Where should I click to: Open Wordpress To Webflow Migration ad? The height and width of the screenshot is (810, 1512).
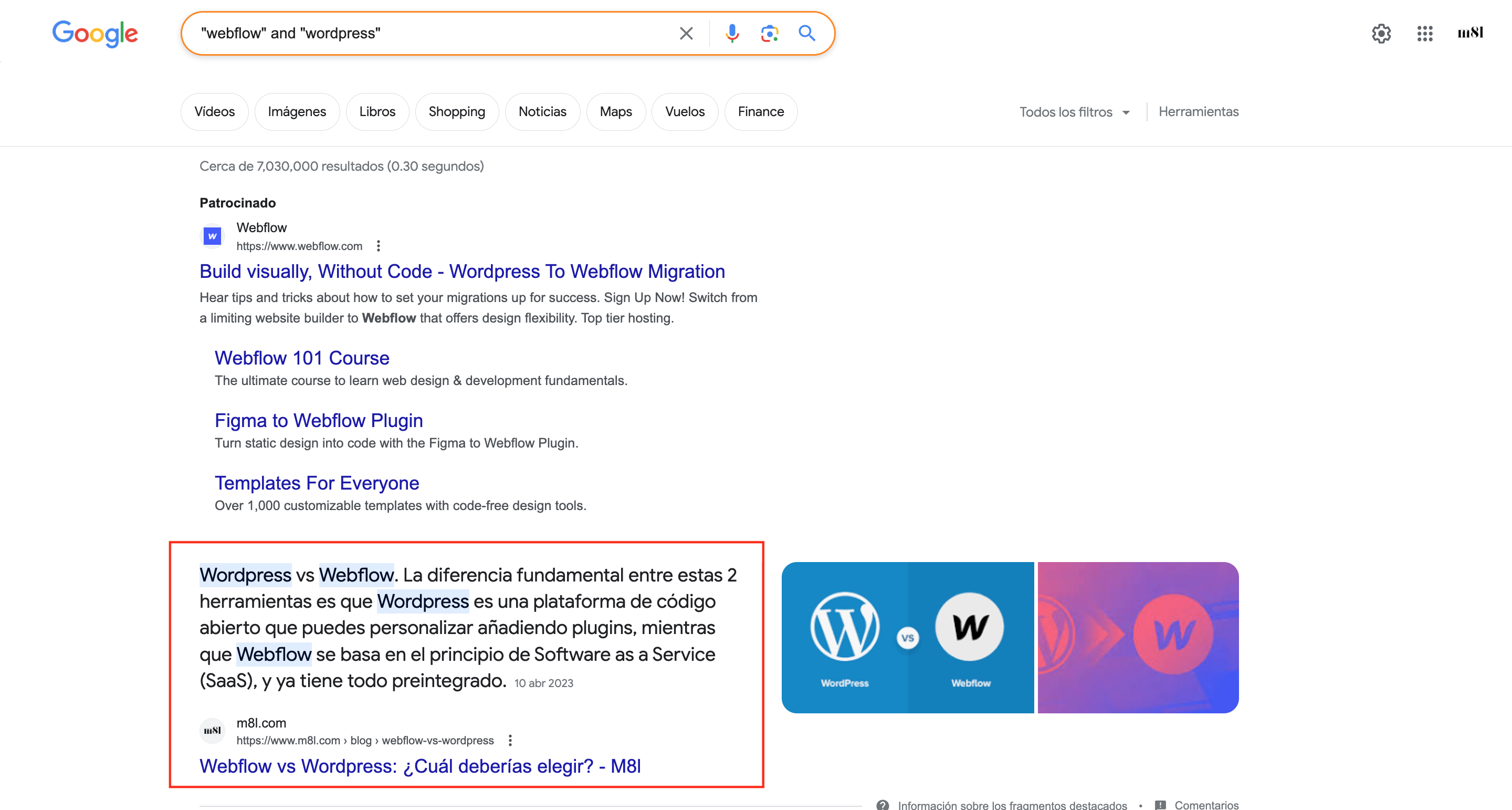click(x=462, y=272)
